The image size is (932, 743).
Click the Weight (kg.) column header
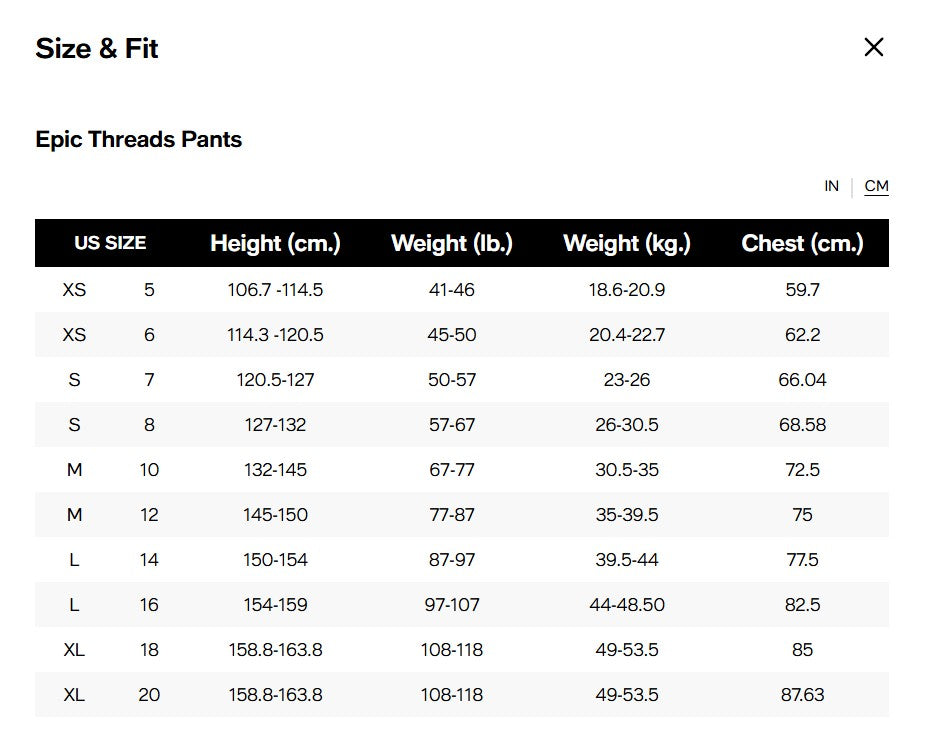pos(627,243)
